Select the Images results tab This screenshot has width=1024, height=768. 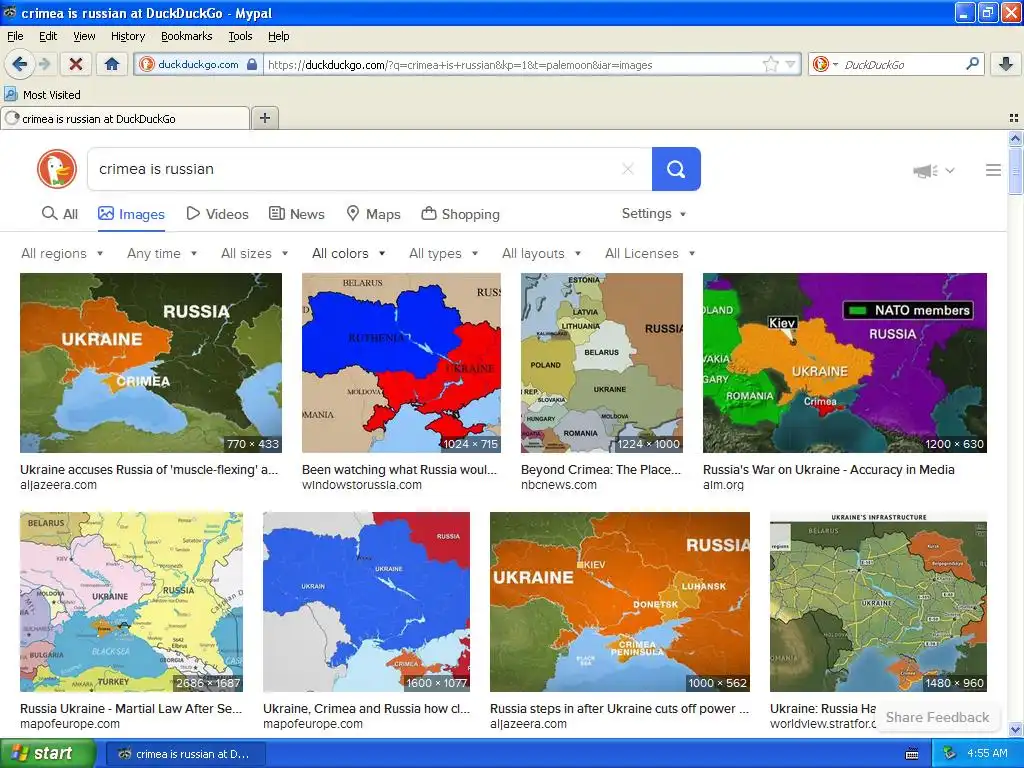131,214
